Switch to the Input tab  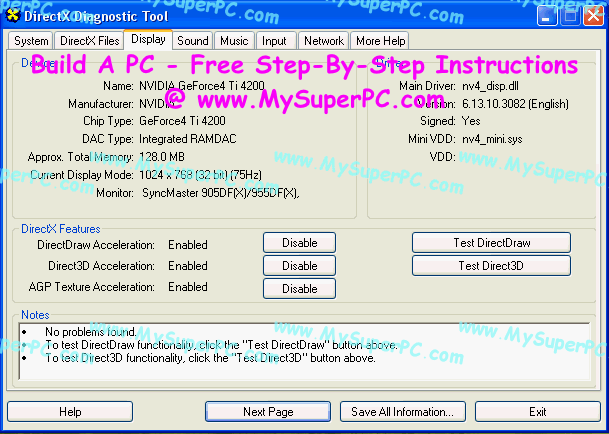point(274,41)
